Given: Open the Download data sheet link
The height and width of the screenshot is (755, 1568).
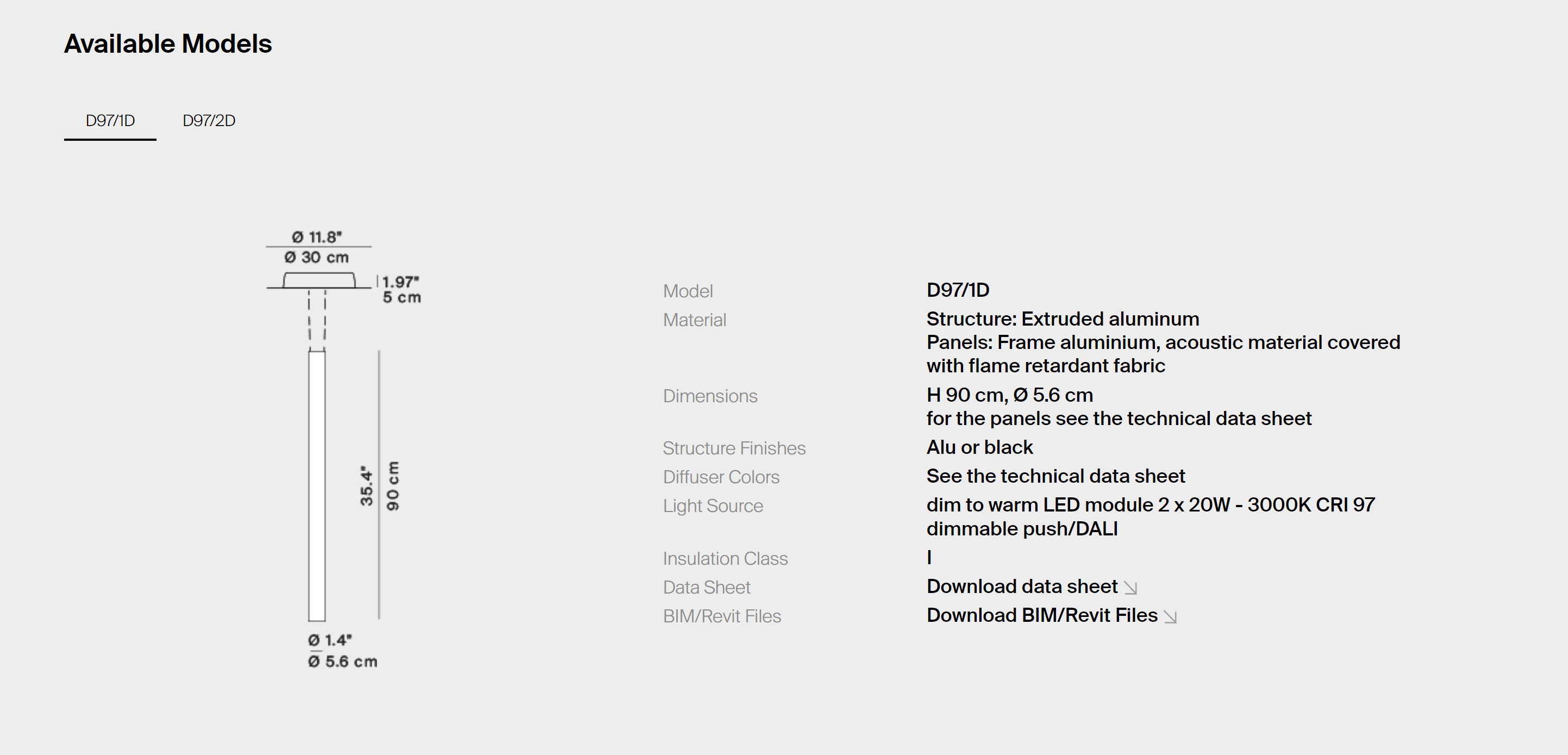Looking at the screenshot, I should click(1021, 586).
